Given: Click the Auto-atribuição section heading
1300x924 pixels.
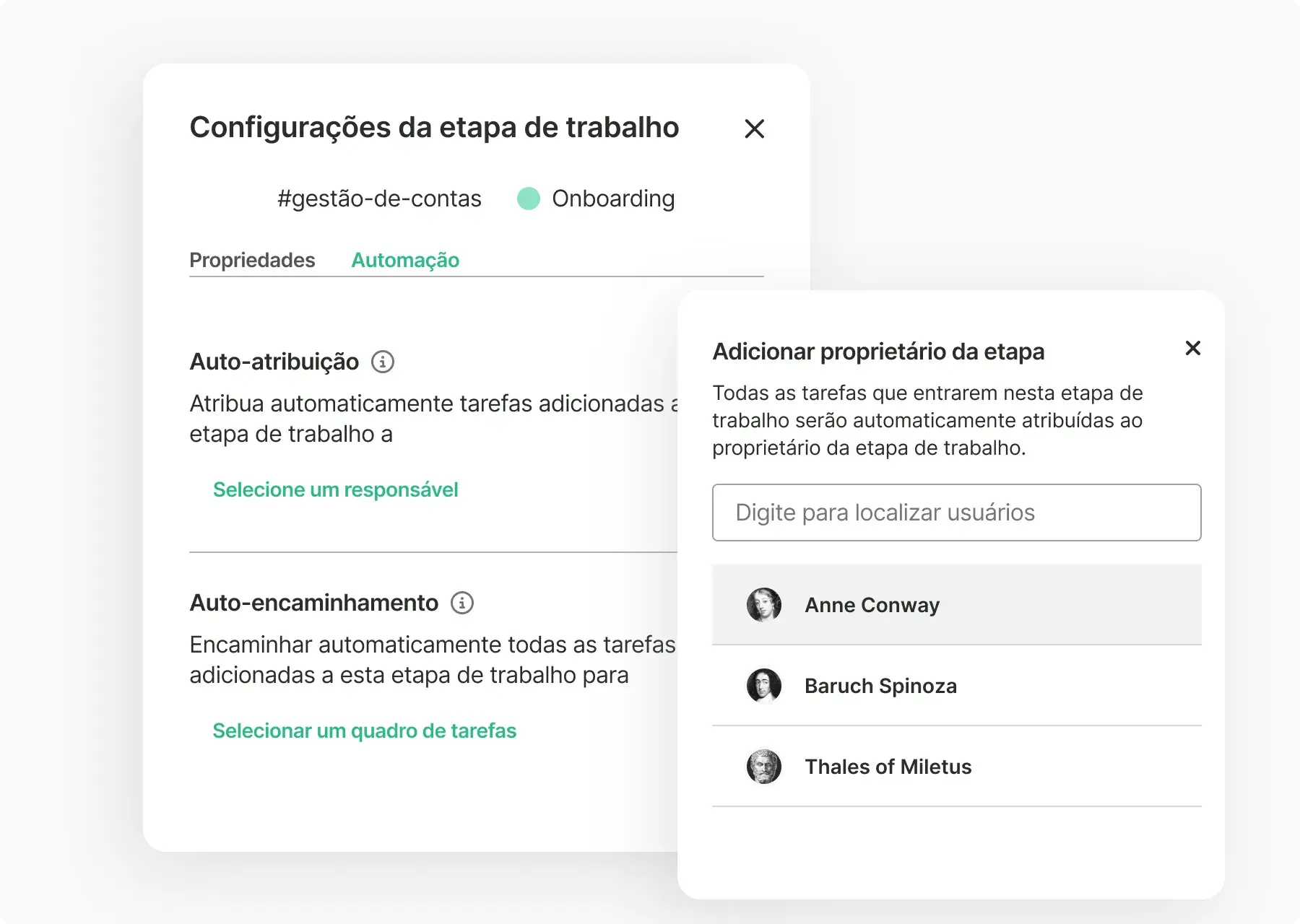Looking at the screenshot, I should tap(274, 362).
